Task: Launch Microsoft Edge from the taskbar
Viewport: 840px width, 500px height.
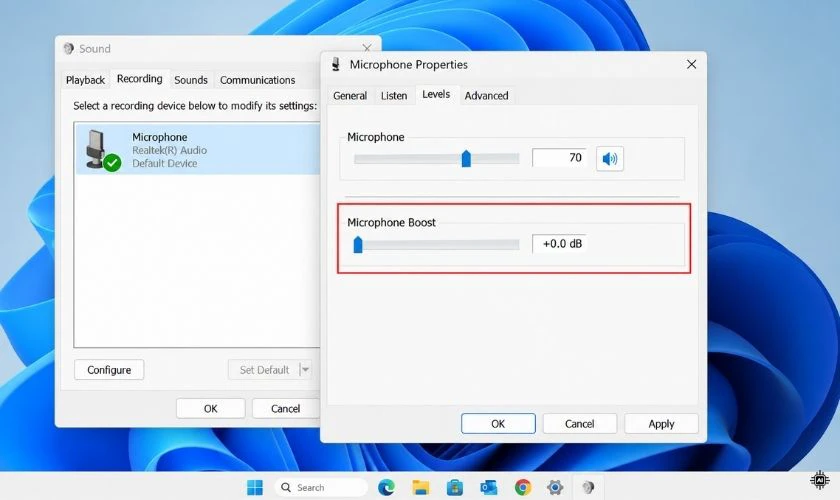Action: tap(386, 487)
